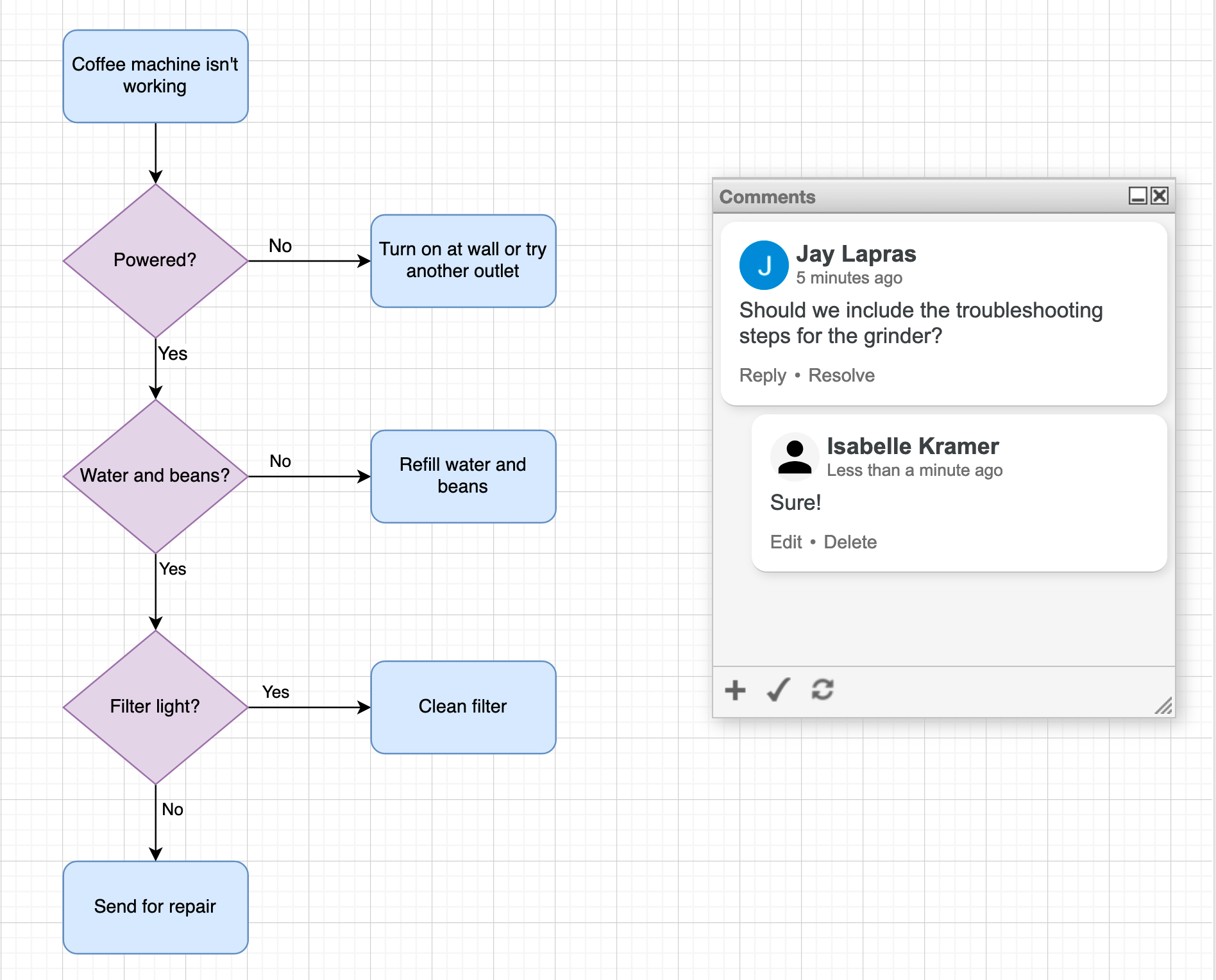
Task: Click the Clean filter node
Action: pyautogui.click(x=463, y=706)
